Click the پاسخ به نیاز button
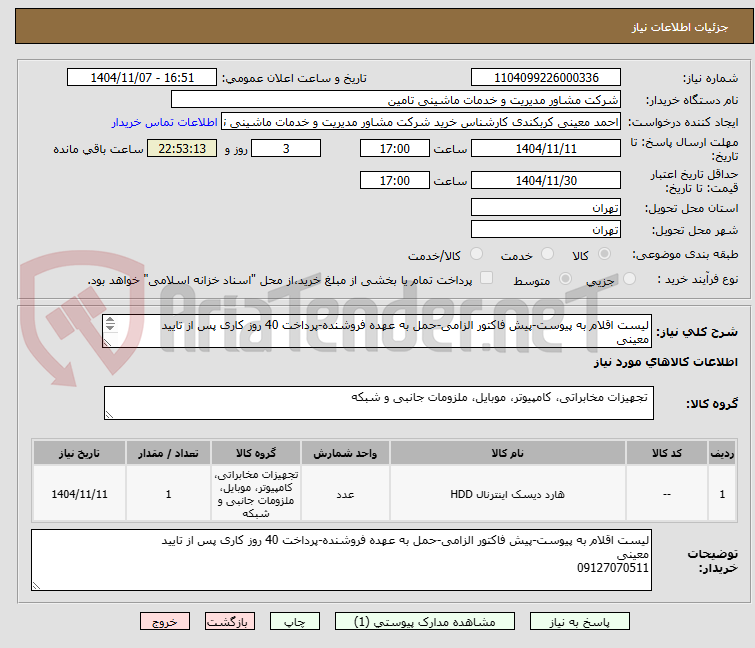This screenshot has height=648, width=755. coord(580,622)
